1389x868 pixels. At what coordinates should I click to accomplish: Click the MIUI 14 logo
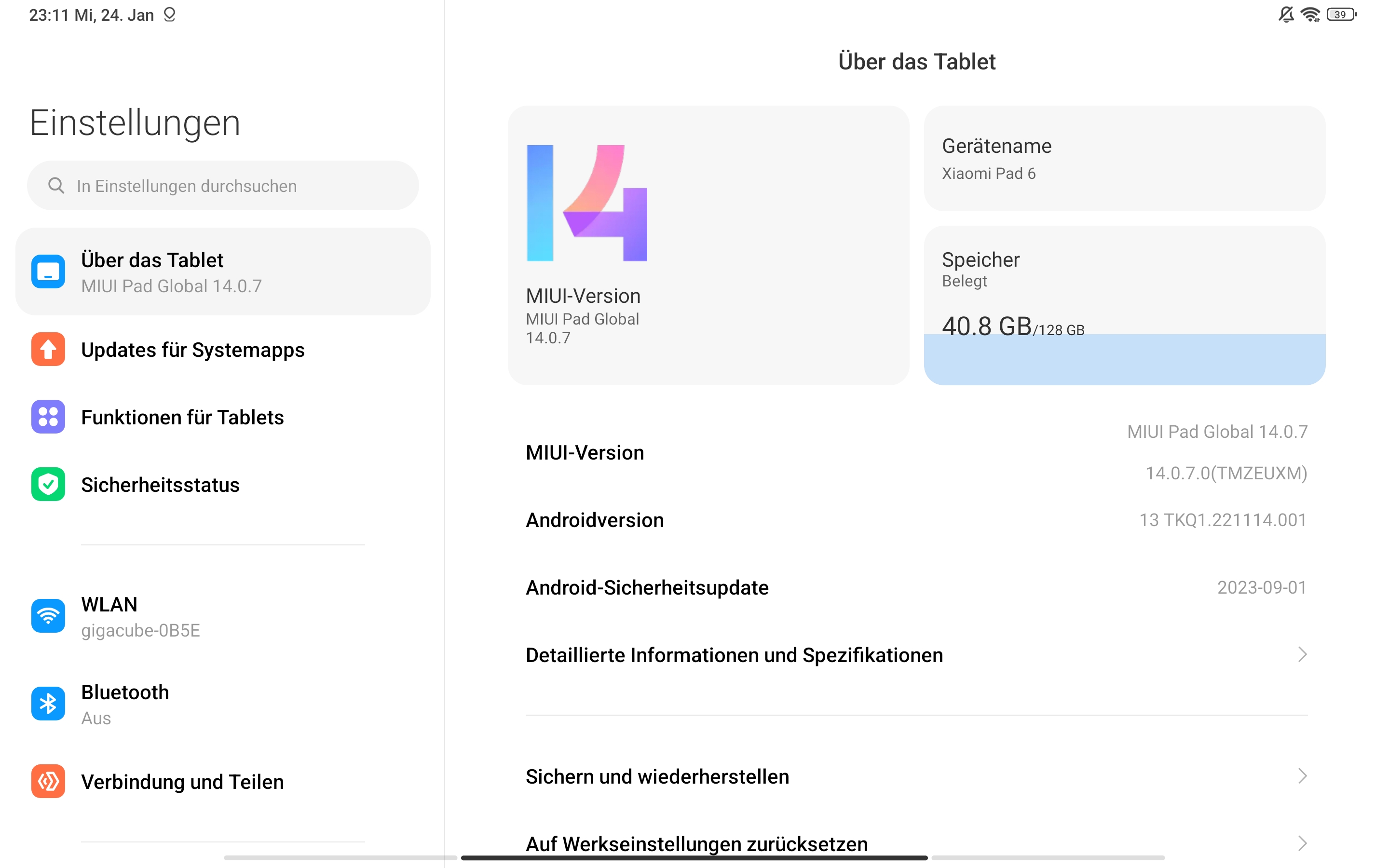click(586, 203)
